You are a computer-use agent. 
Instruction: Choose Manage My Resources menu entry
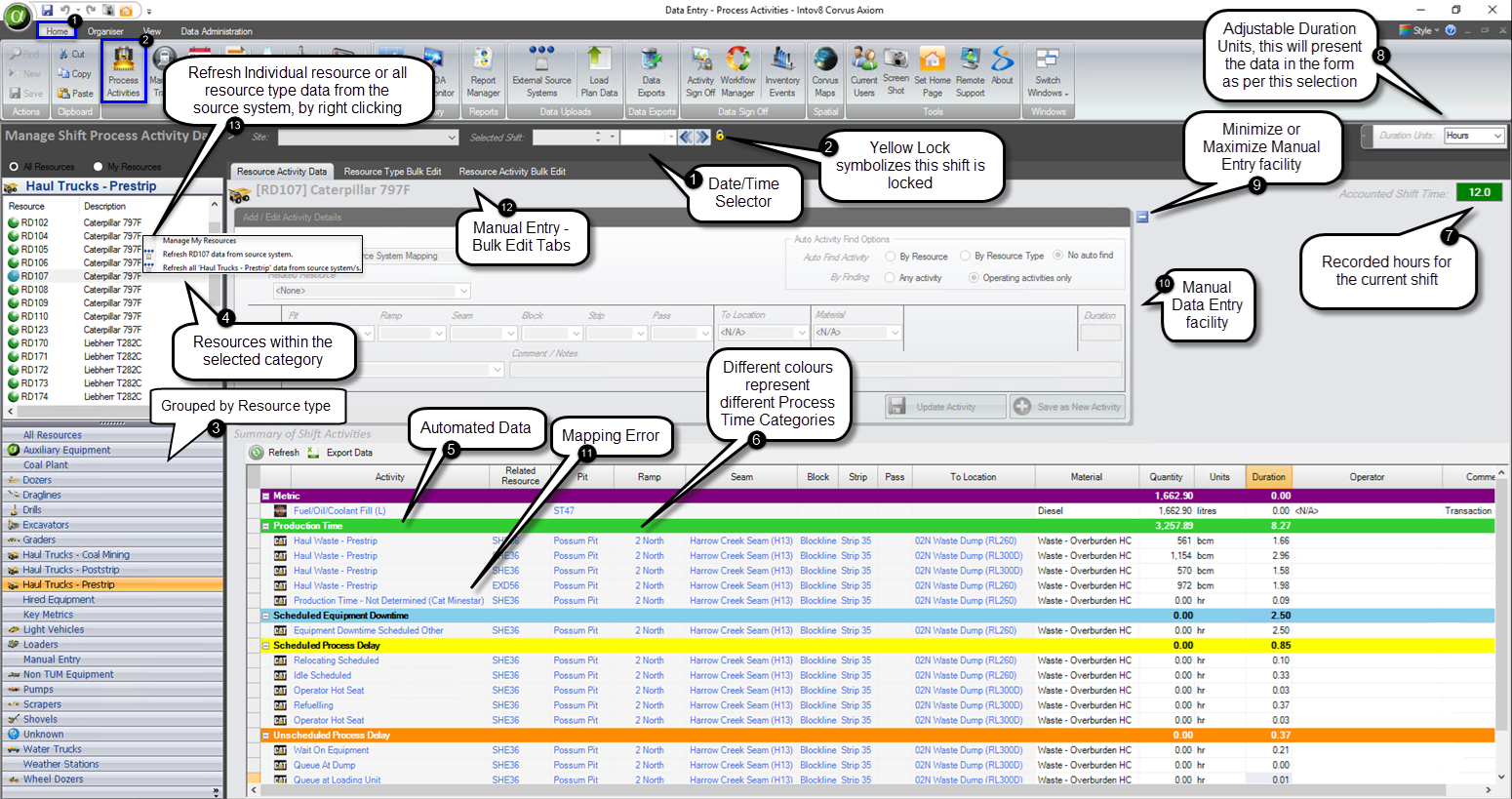click(199, 241)
